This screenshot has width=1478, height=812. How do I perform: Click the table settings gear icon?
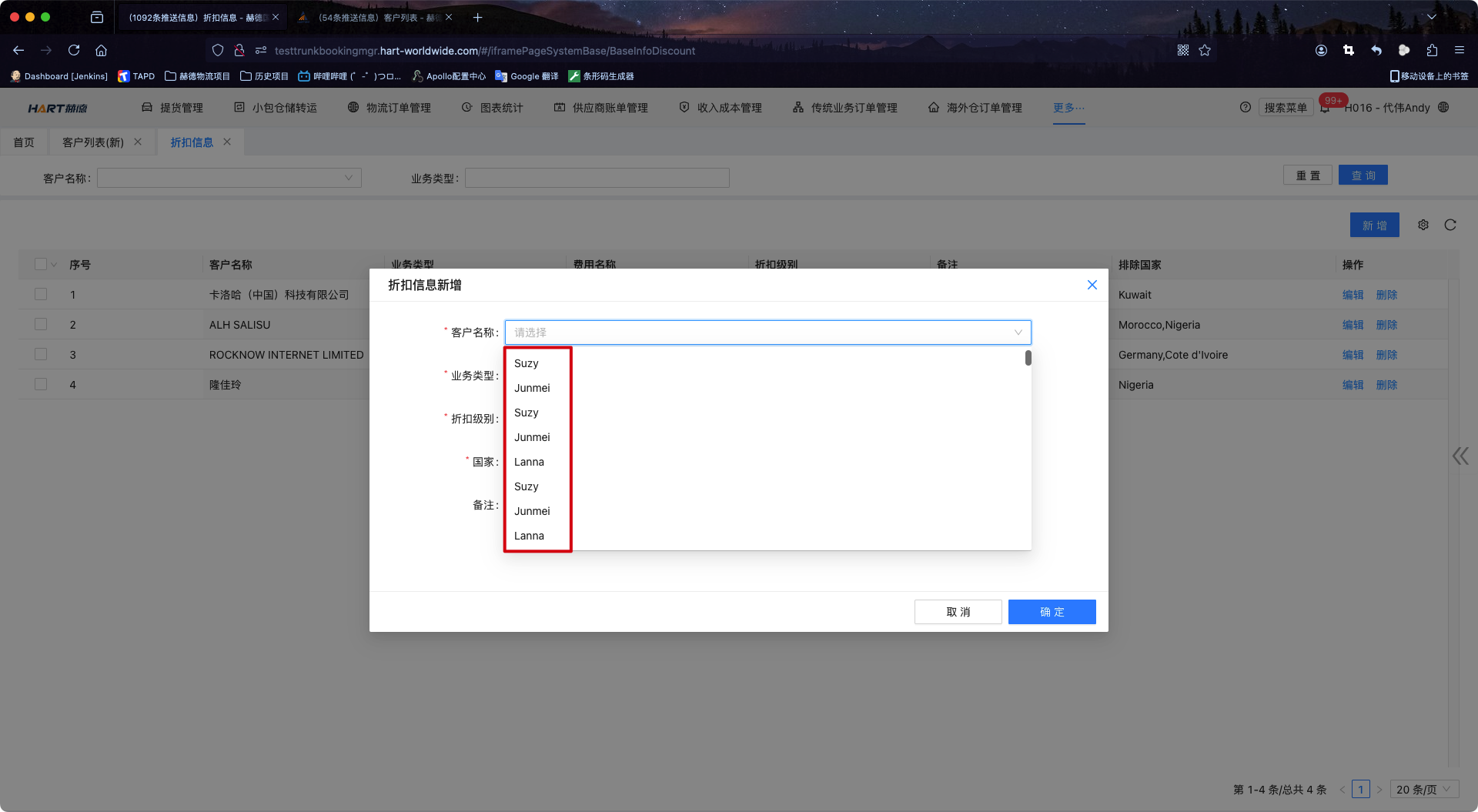[x=1423, y=225]
